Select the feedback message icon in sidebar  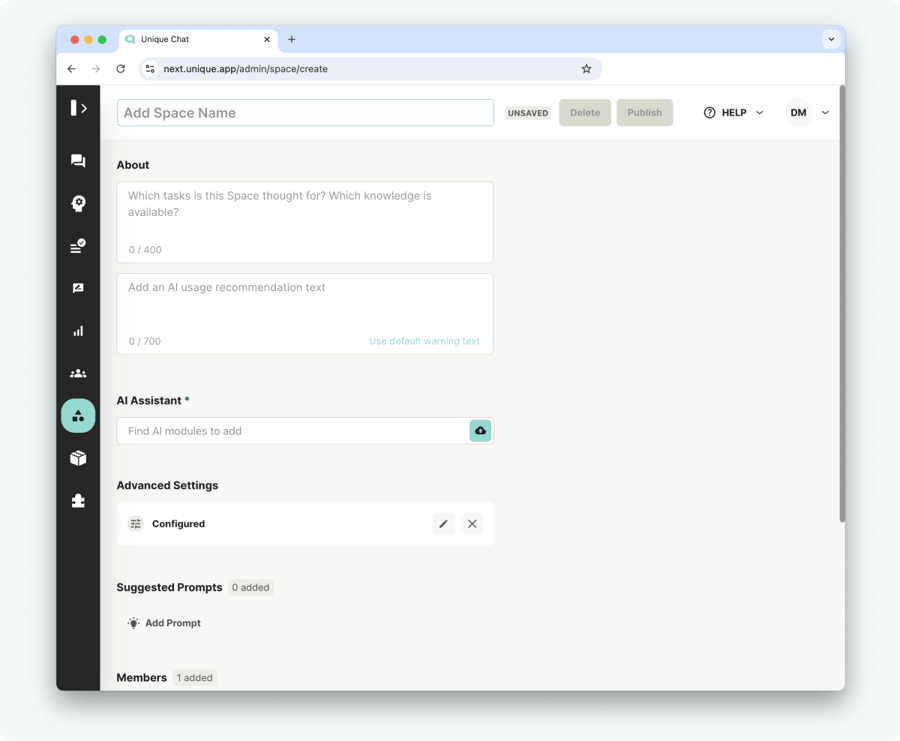[x=78, y=288]
